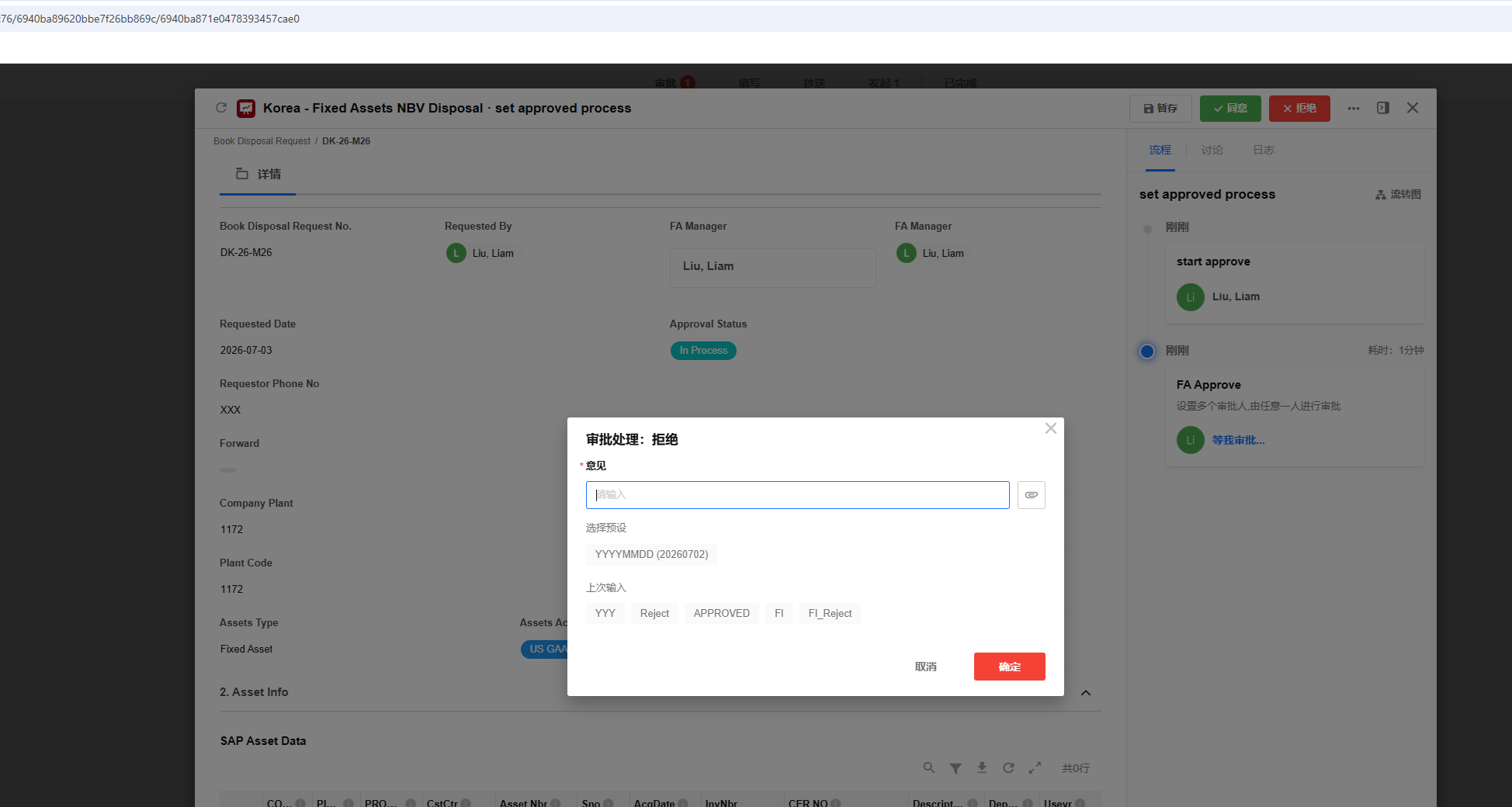Image resolution: width=1512 pixels, height=807 pixels.
Task: Open the 流转图 flow chart view
Action: coord(1398,195)
